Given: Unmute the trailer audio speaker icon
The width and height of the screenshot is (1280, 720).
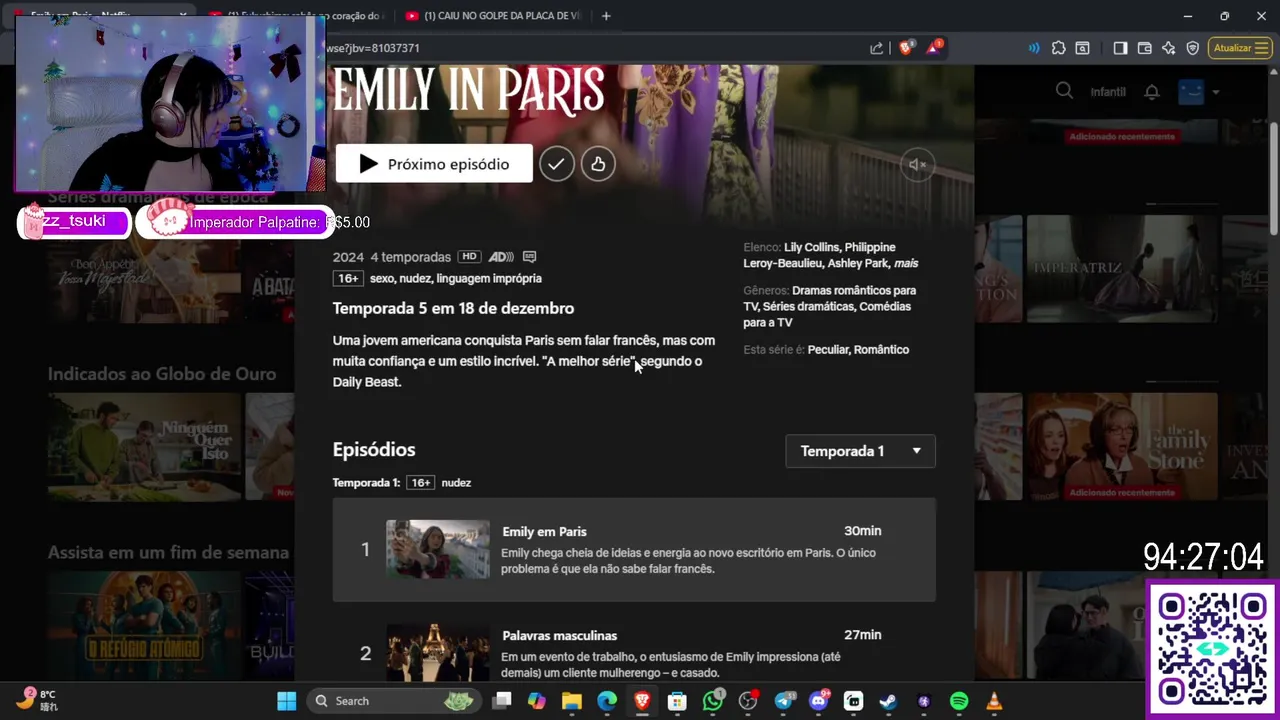Looking at the screenshot, I should 917,164.
